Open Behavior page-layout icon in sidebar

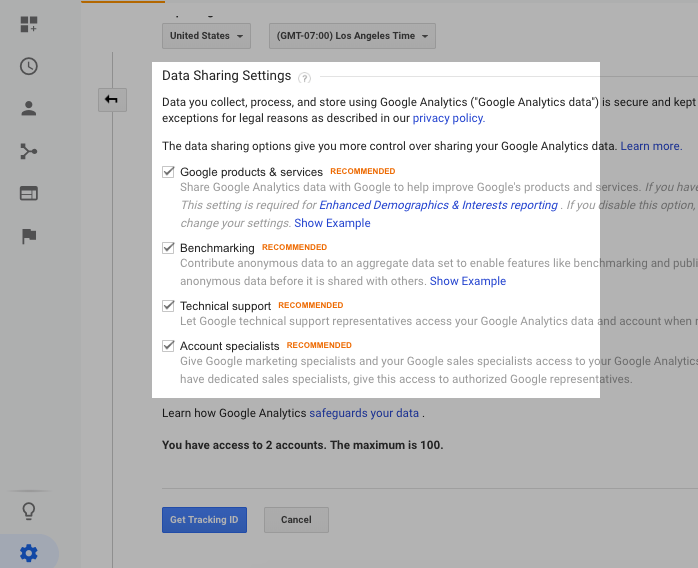tap(28, 194)
